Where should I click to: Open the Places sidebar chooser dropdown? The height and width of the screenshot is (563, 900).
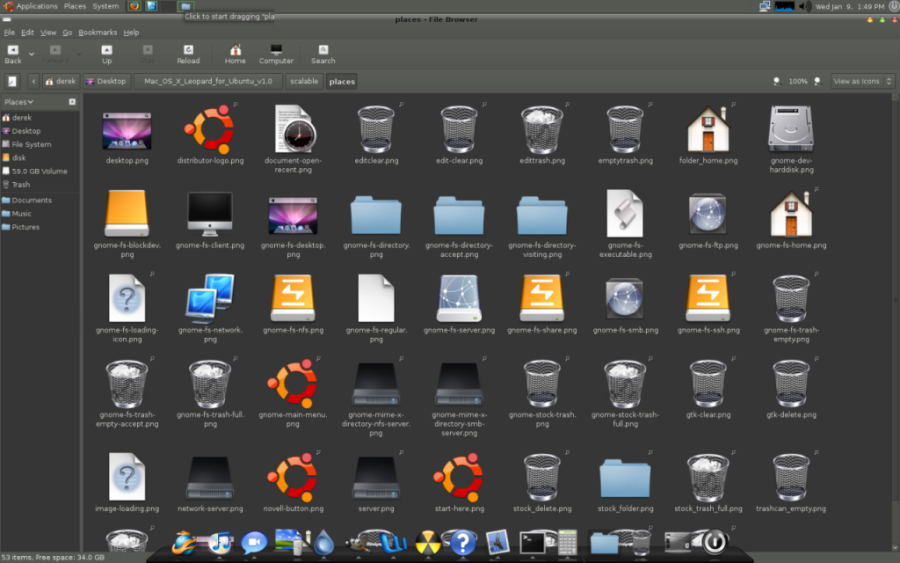point(18,102)
